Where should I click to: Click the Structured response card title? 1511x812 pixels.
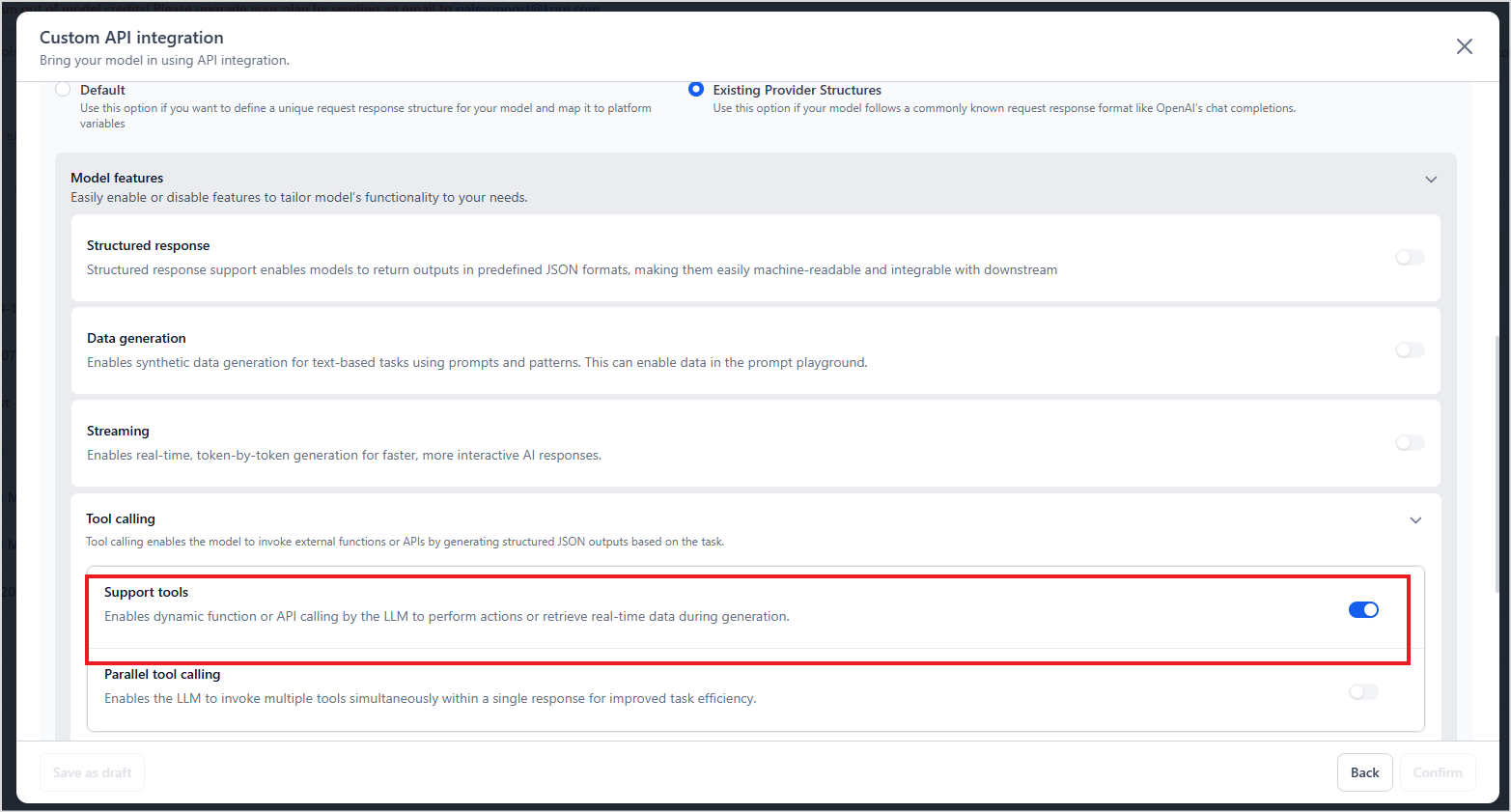[148, 245]
